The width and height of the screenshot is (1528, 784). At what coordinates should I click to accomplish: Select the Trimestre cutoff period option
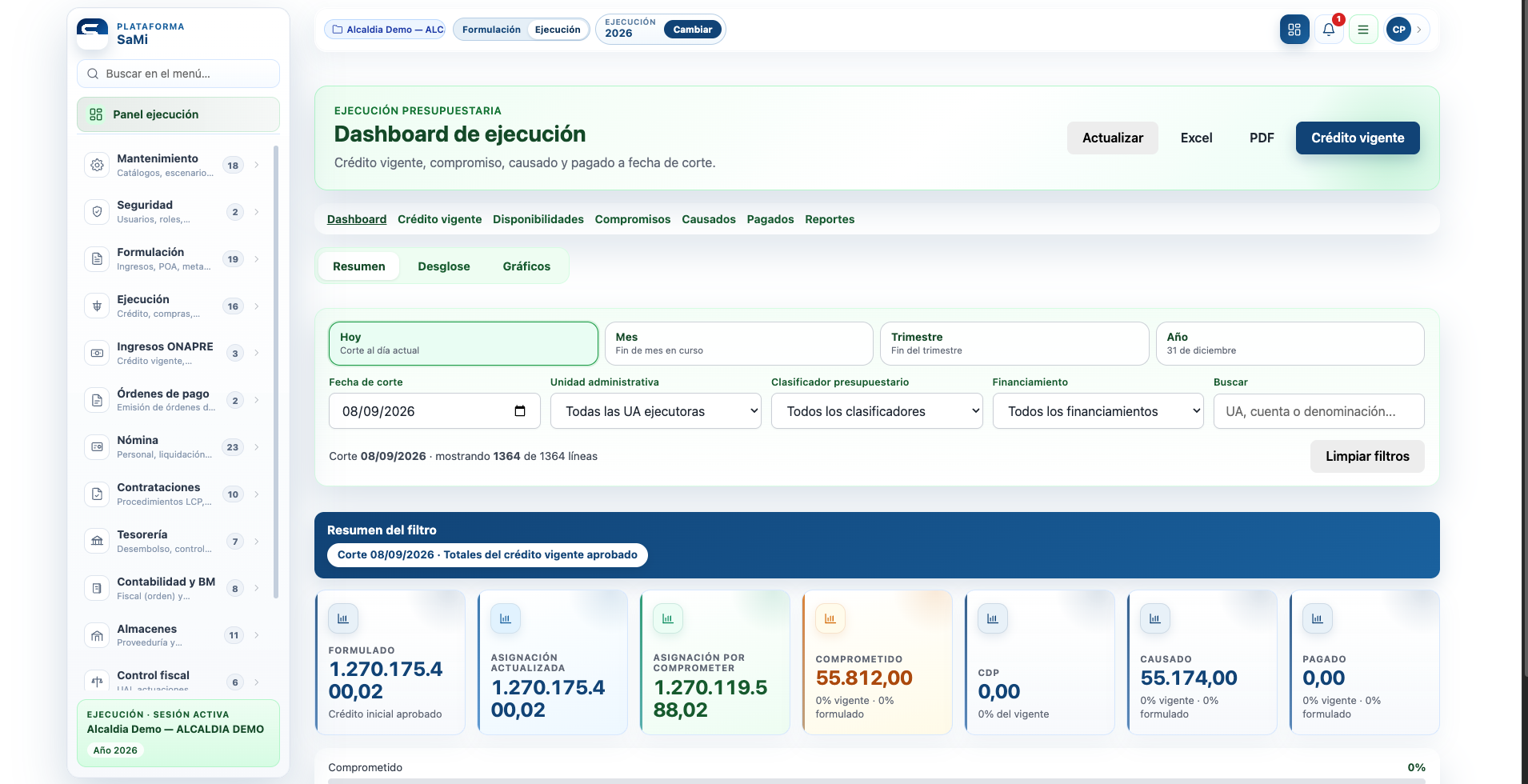coord(1014,343)
